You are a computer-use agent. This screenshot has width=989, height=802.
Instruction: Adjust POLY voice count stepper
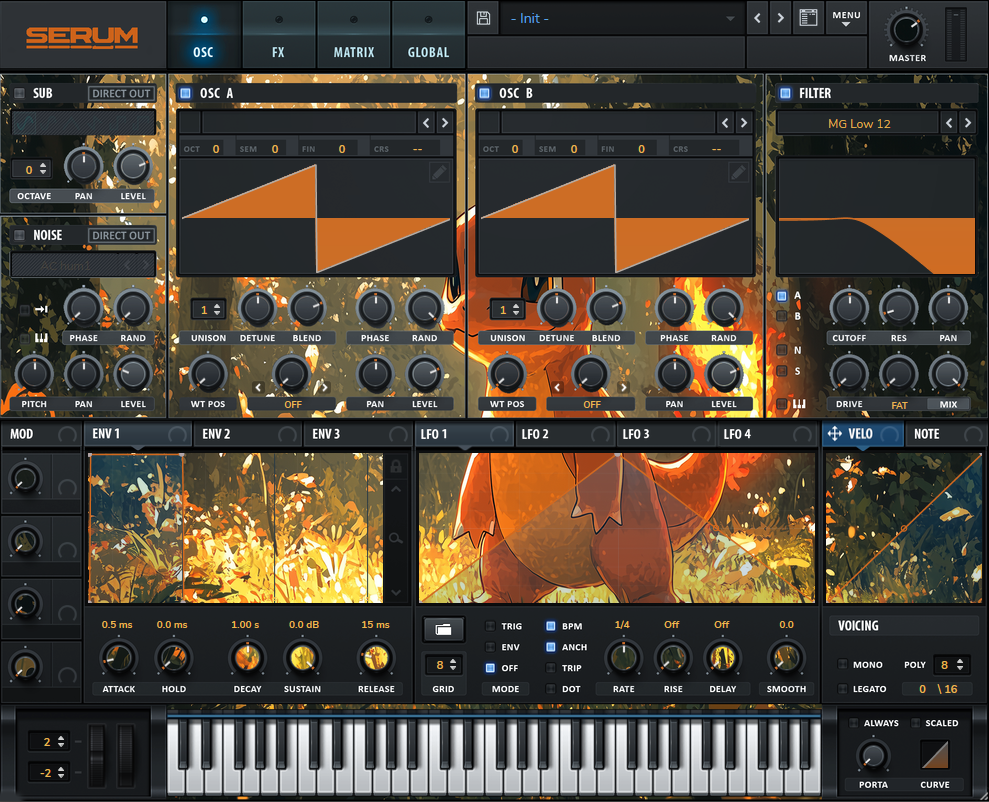click(959, 665)
